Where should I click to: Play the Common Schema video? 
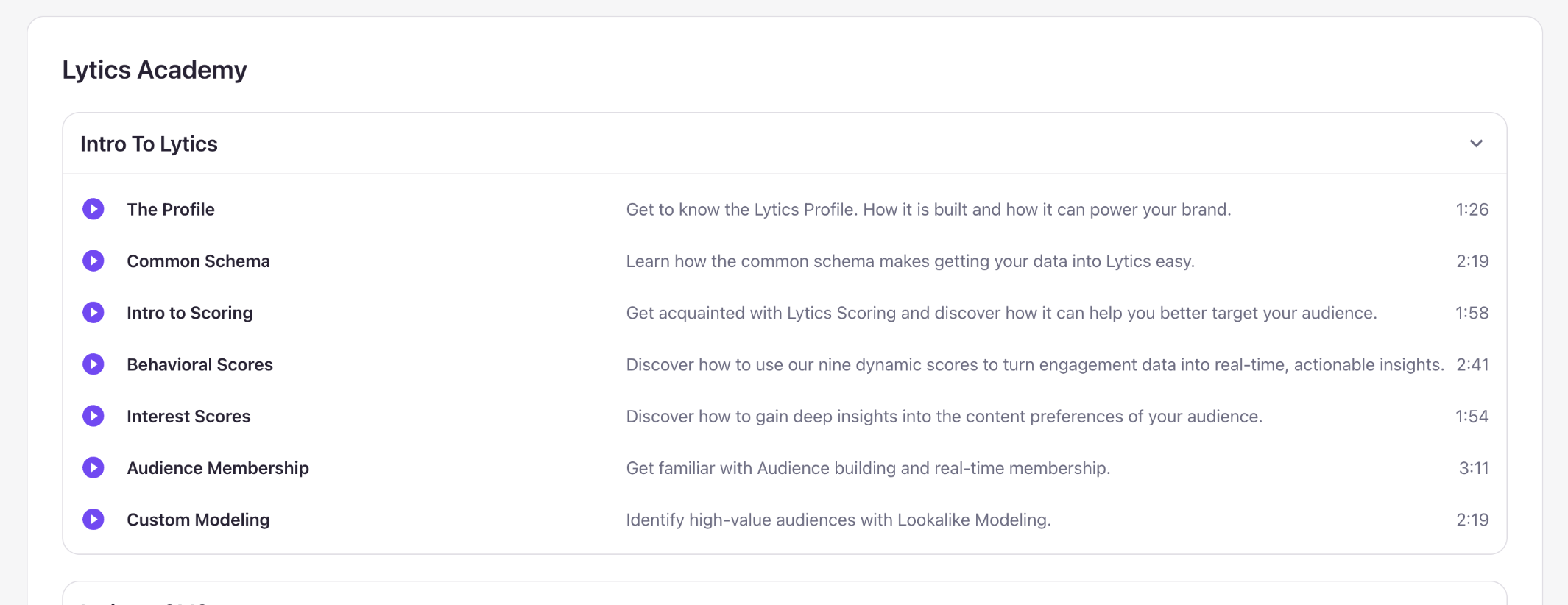(x=93, y=261)
